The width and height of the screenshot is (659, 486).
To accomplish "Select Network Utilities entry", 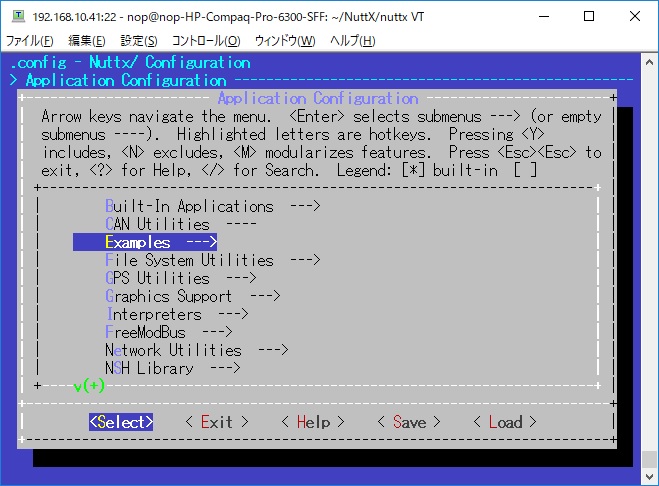I will pos(197,351).
